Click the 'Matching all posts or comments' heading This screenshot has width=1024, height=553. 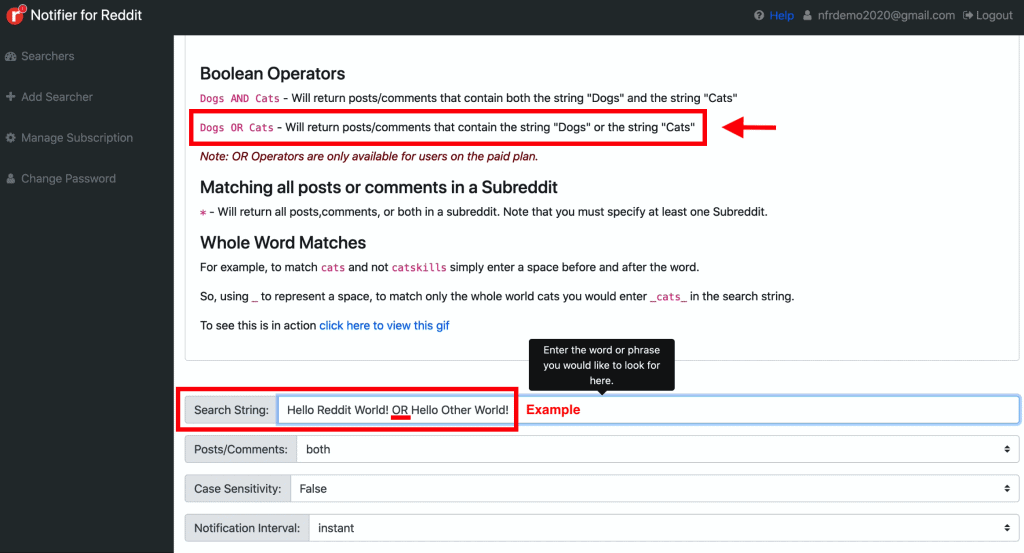pos(379,187)
